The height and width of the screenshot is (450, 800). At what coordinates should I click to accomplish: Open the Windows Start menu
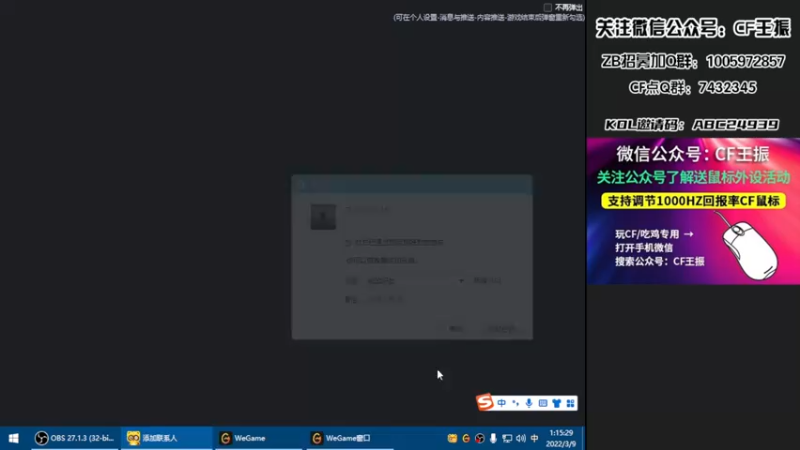point(14,438)
